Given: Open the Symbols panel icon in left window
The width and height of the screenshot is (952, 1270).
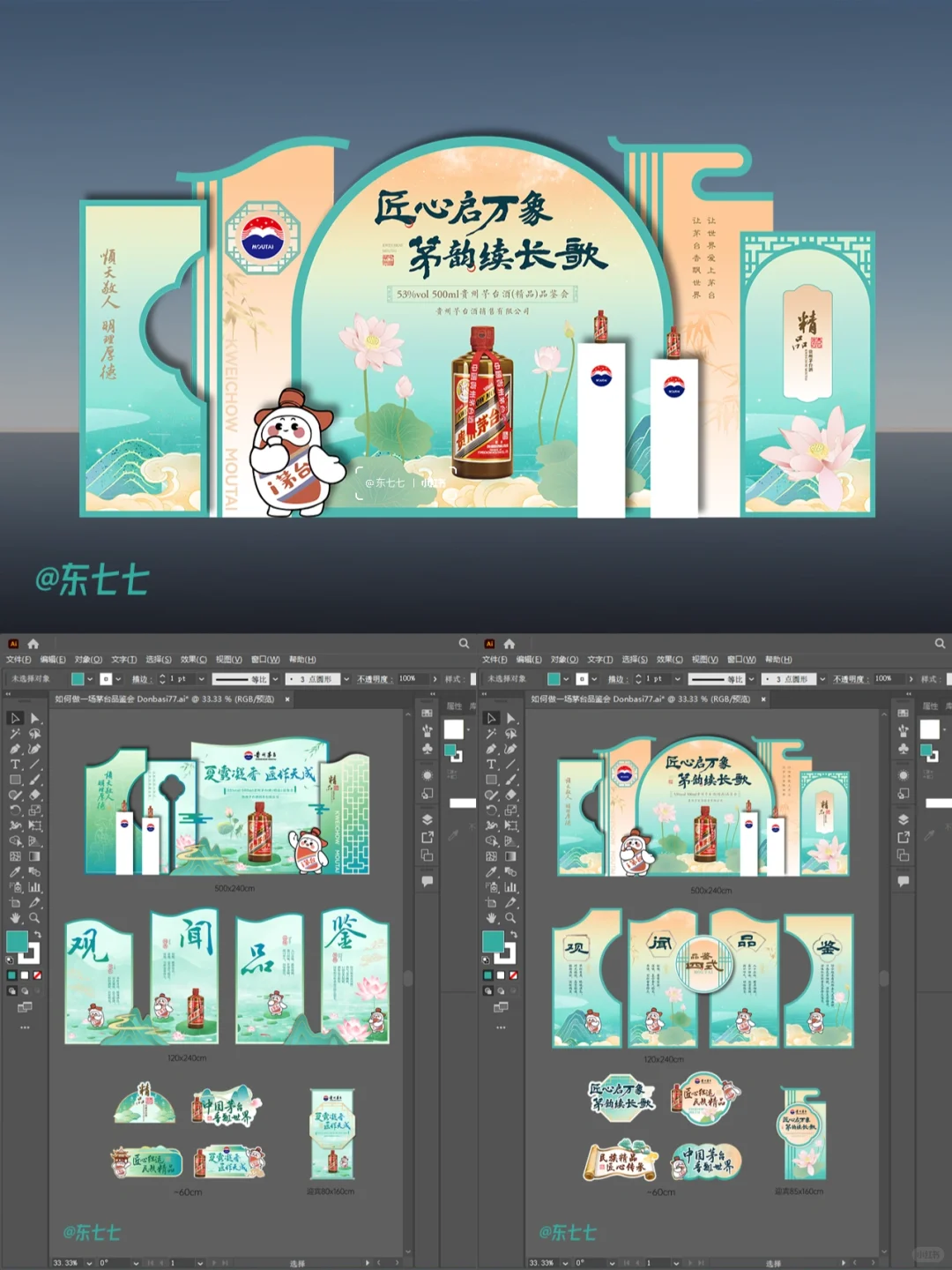Looking at the screenshot, I should pos(428,749).
